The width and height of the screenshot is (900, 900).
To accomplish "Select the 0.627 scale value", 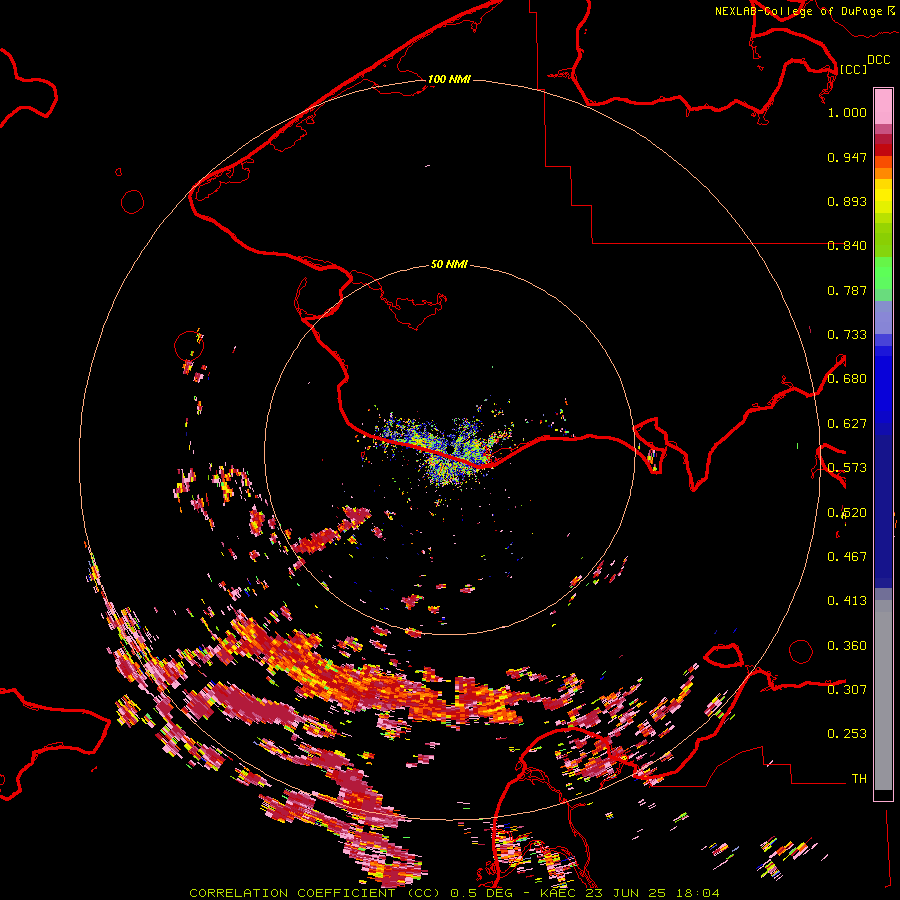I will [847, 424].
